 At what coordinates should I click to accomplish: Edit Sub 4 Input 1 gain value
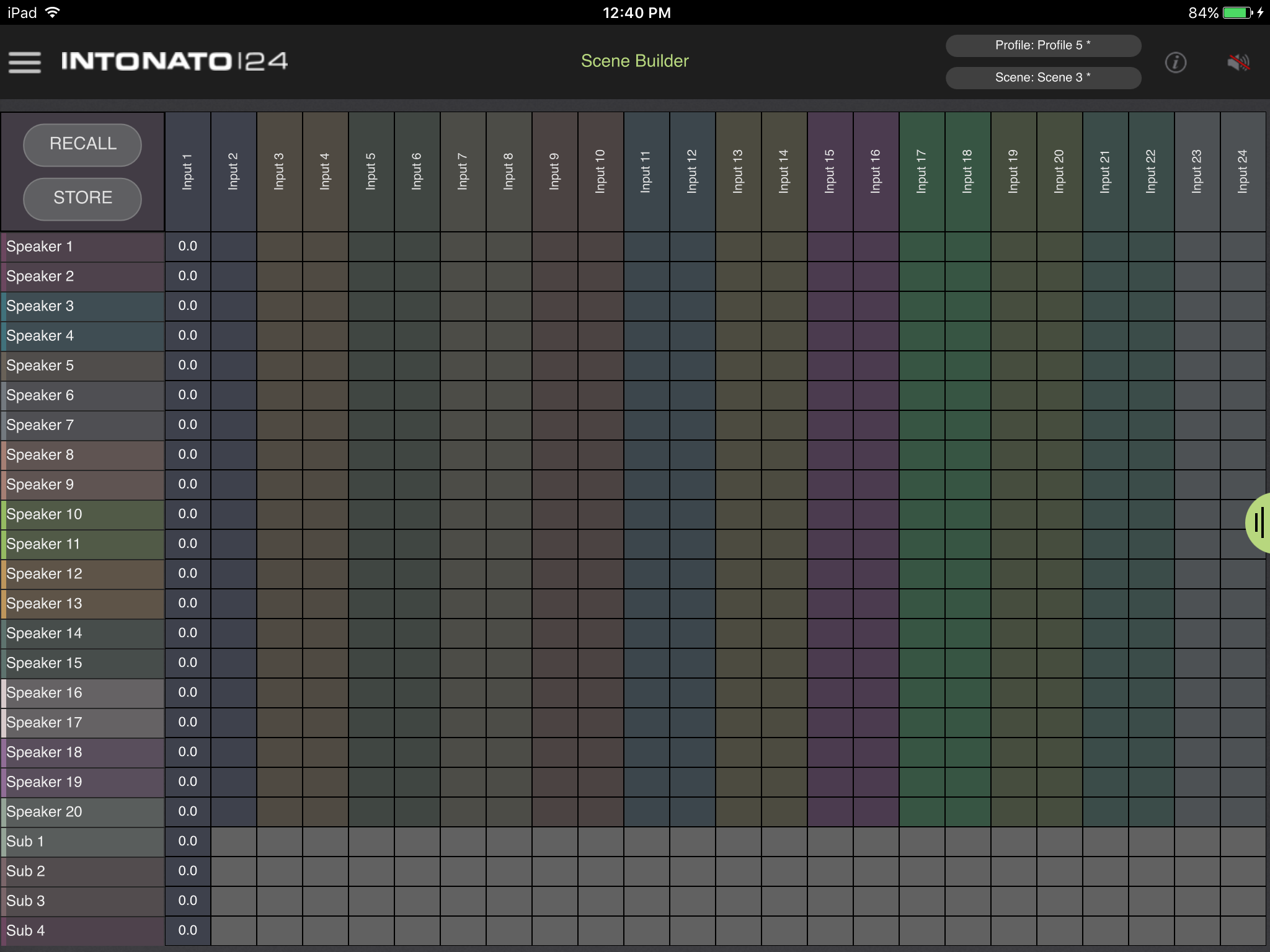tap(187, 930)
